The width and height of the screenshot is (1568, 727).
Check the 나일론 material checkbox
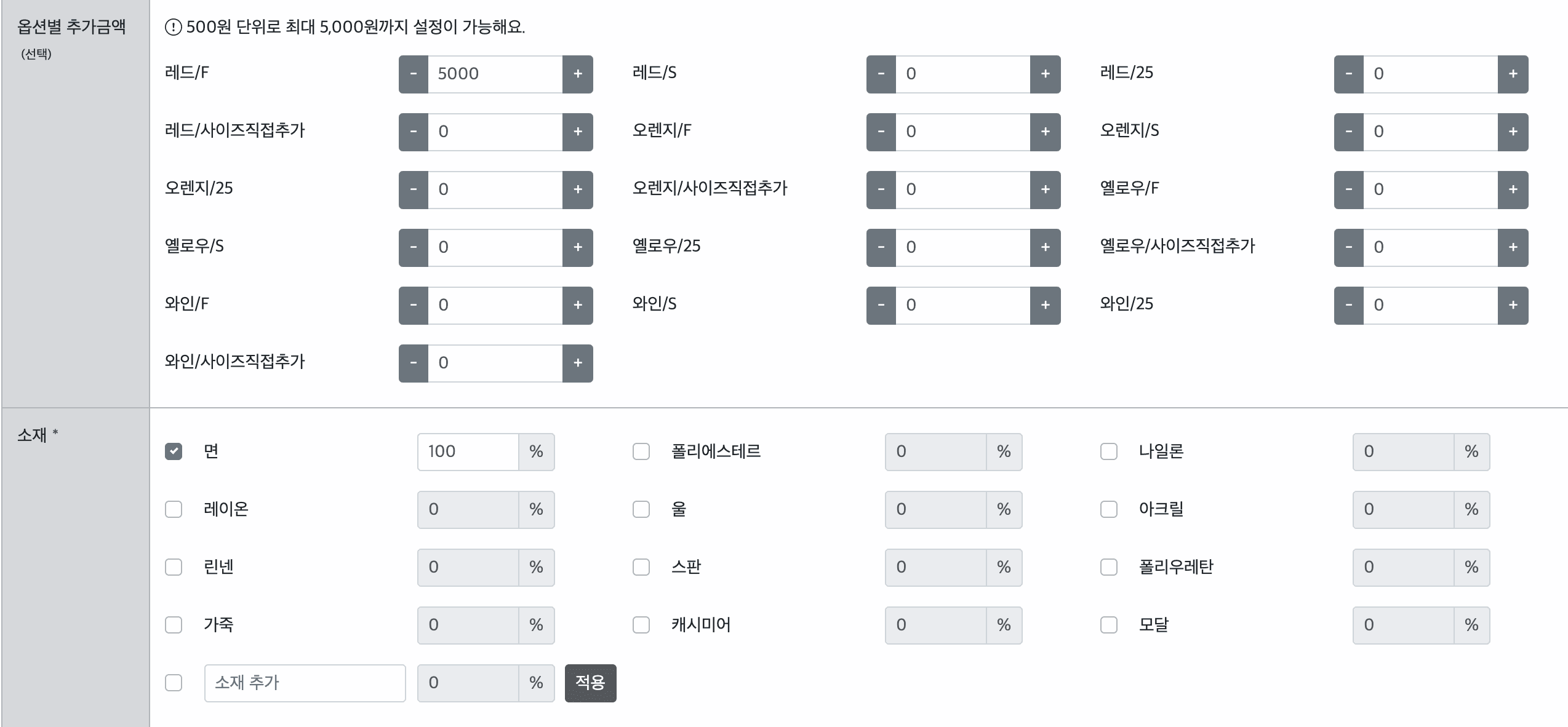point(1109,451)
